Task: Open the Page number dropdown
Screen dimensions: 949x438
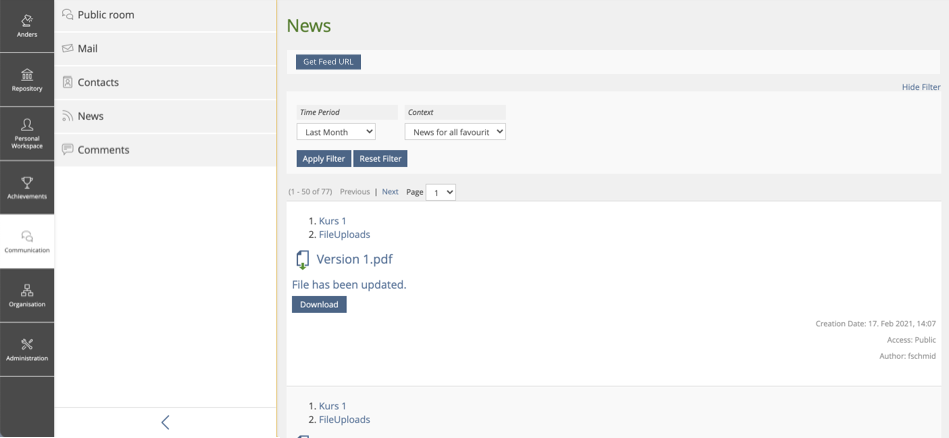Action: click(440, 192)
